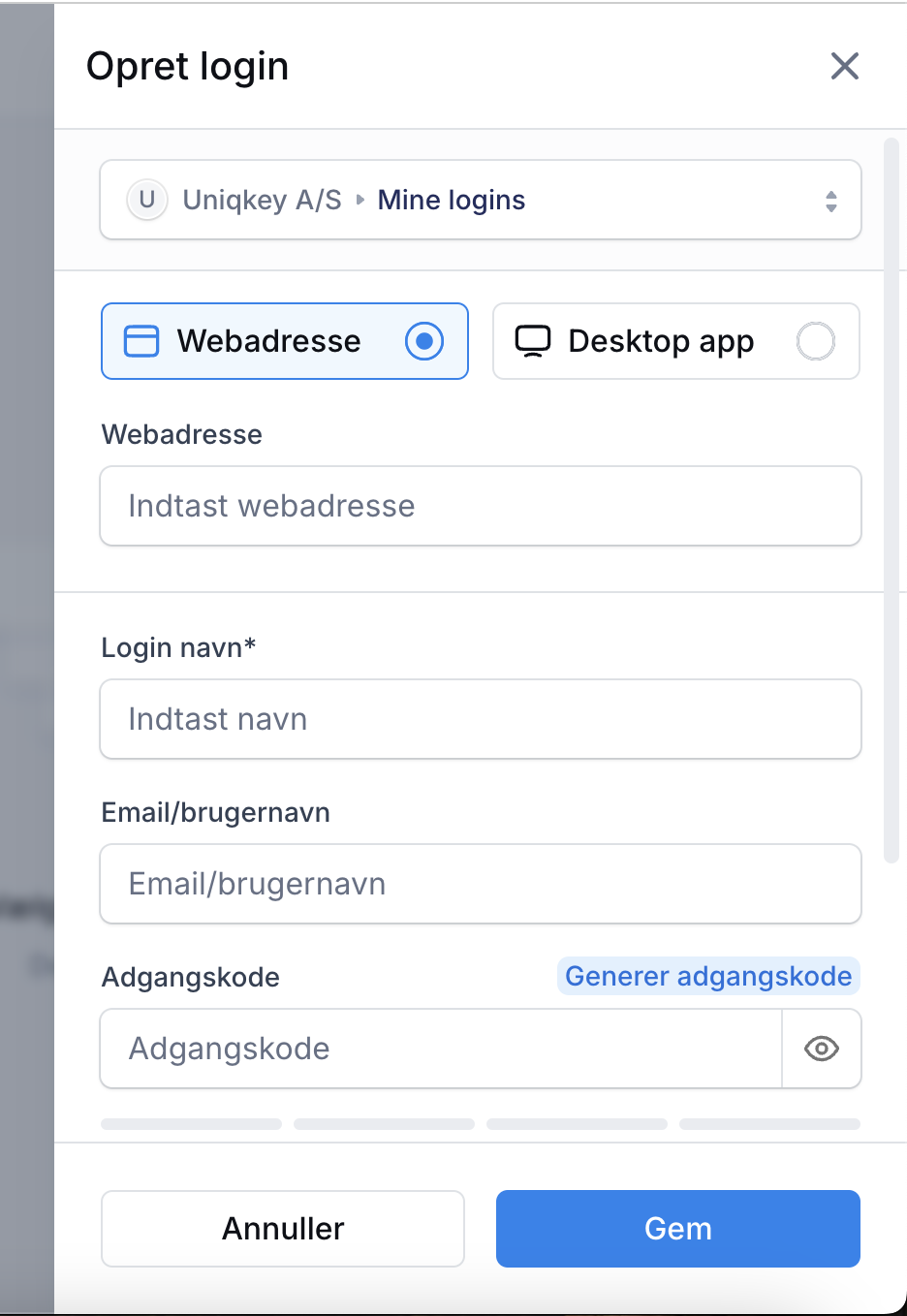This screenshot has width=907, height=1316.
Task: Select the Webadresse radio button
Action: (x=424, y=341)
